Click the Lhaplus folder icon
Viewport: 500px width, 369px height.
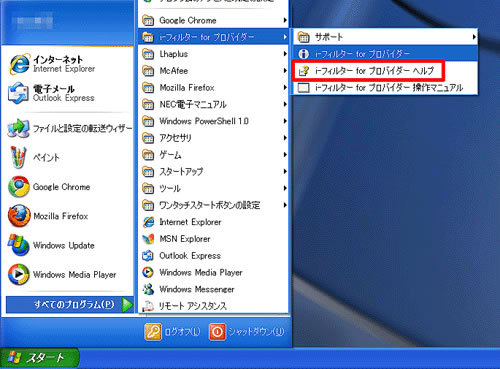click(x=148, y=54)
